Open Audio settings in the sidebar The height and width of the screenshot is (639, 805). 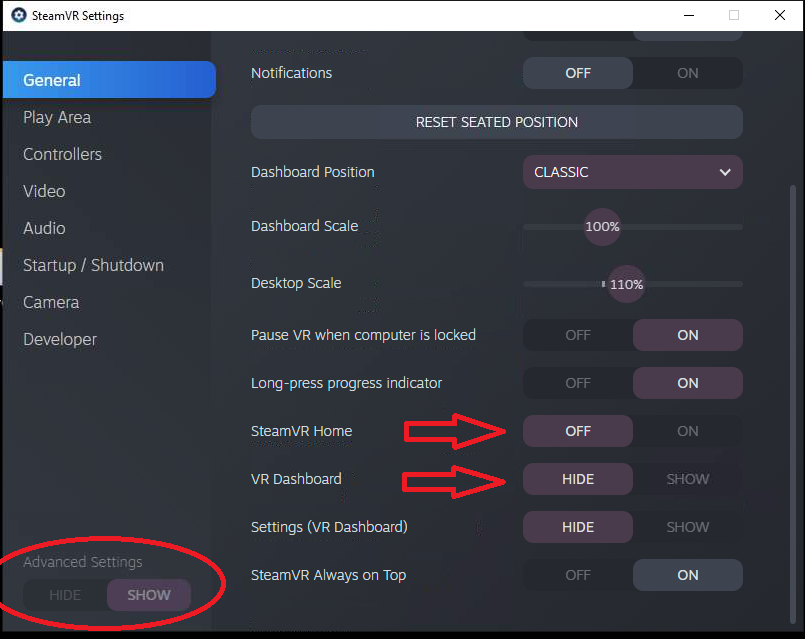click(44, 228)
